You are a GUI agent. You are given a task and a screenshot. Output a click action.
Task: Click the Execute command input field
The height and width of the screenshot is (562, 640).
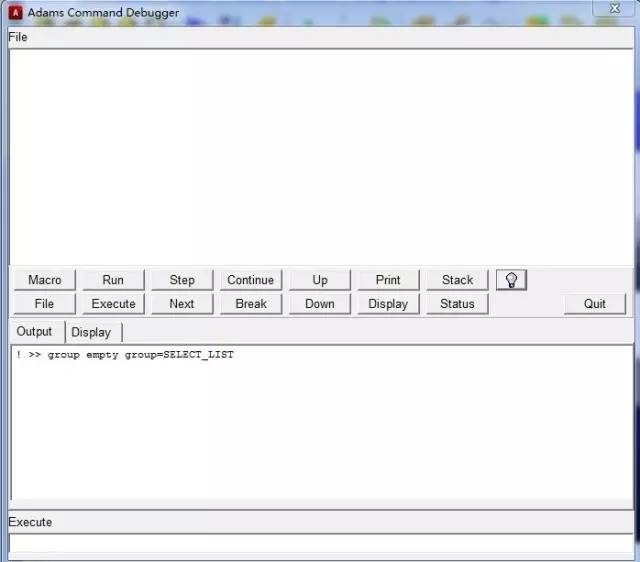coord(320,545)
